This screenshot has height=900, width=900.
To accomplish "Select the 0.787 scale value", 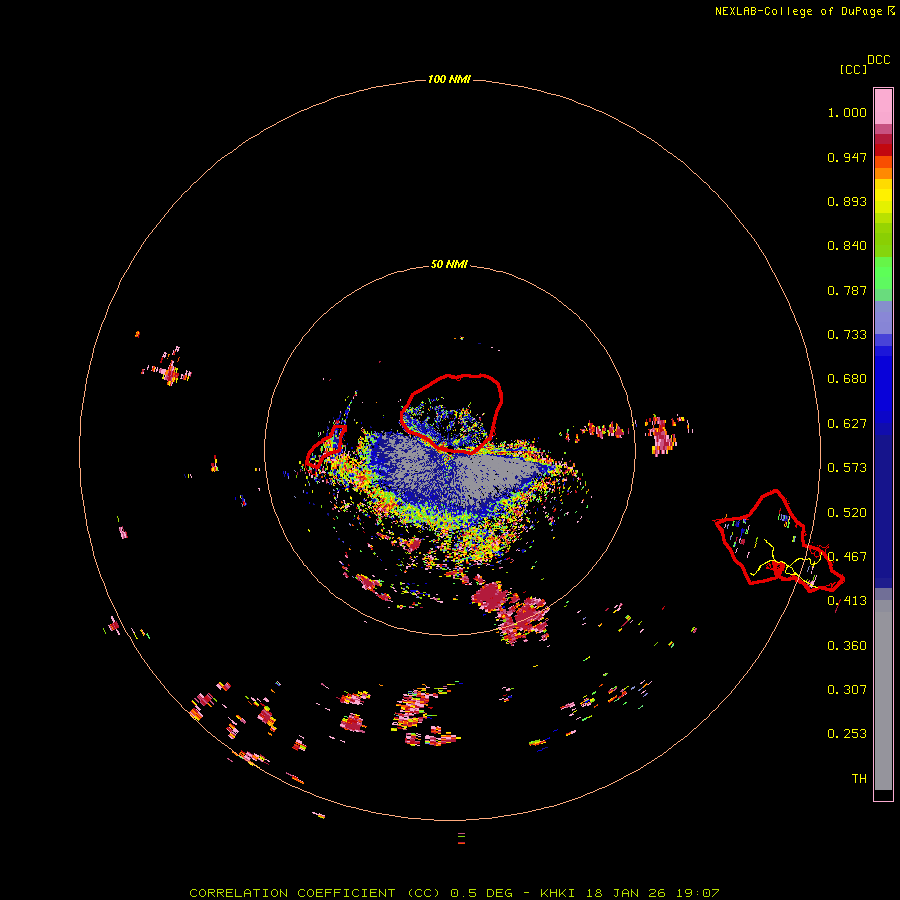I will click(847, 290).
